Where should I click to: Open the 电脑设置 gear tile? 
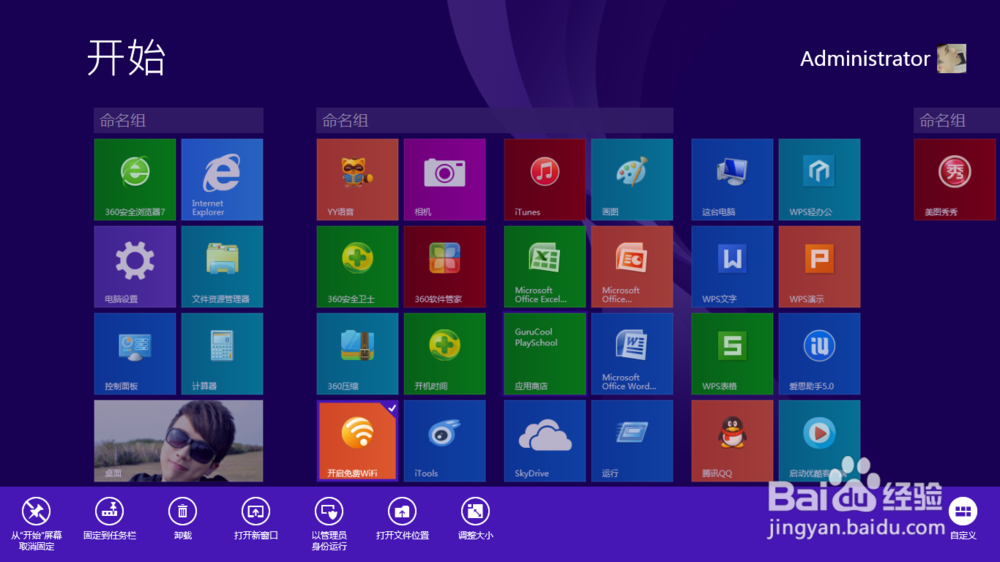[135, 267]
